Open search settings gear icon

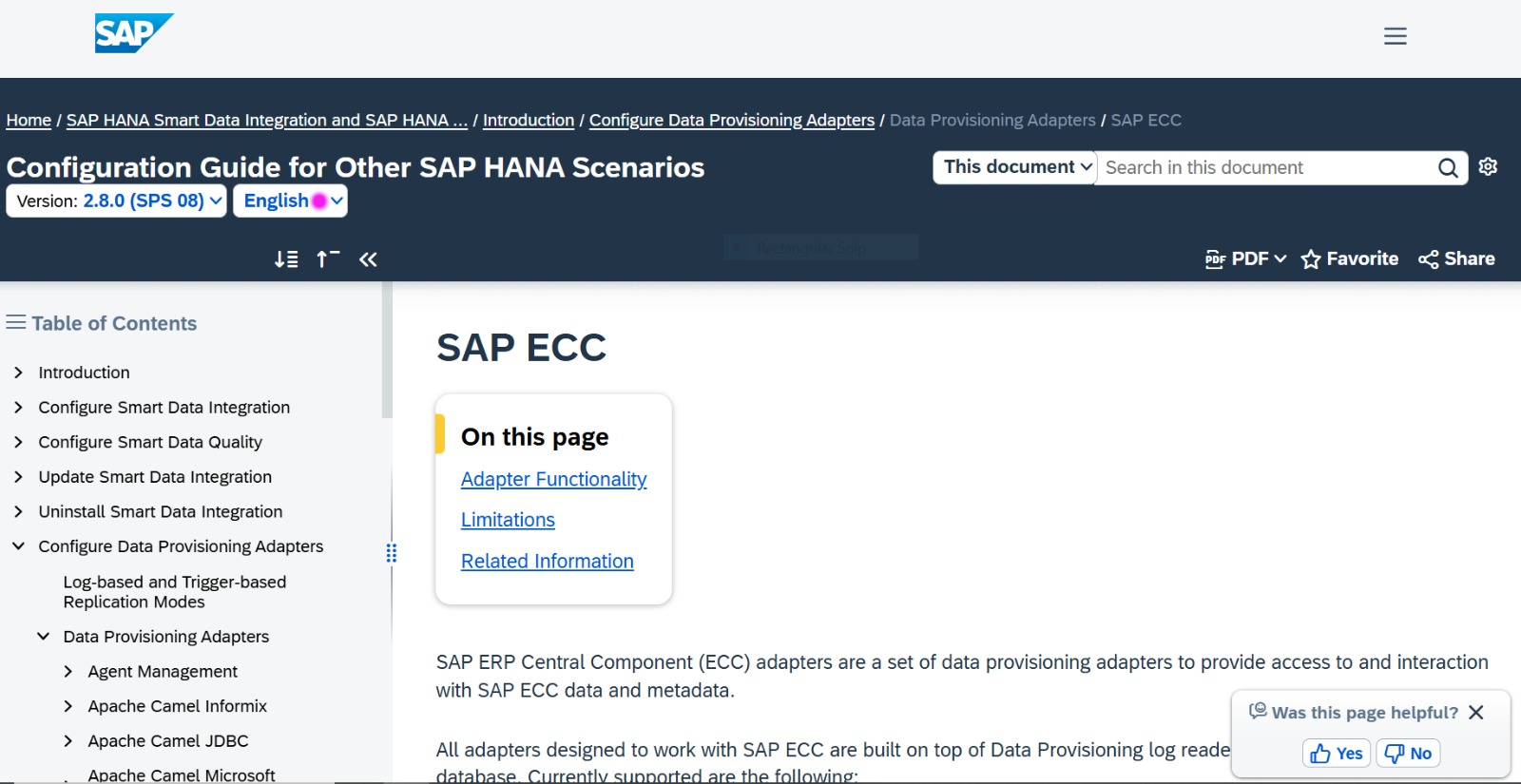click(x=1488, y=166)
